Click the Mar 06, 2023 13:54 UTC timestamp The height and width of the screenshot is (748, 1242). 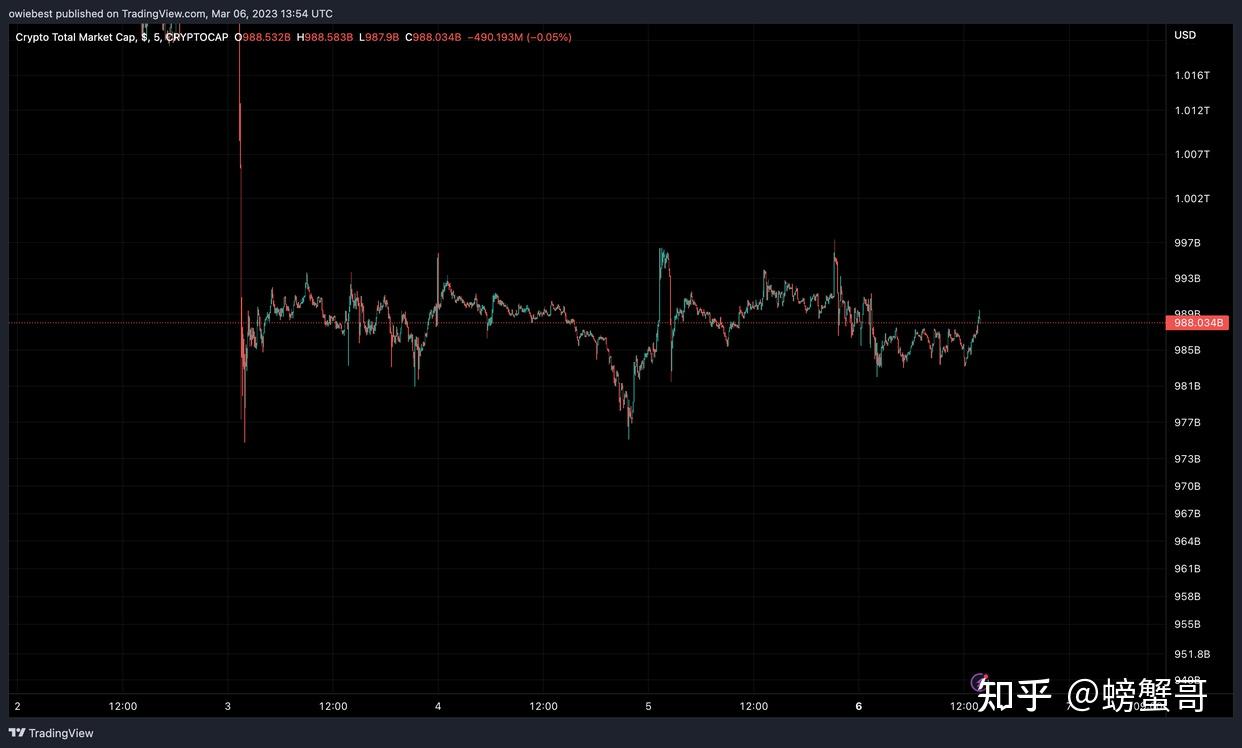tap(272, 14)
